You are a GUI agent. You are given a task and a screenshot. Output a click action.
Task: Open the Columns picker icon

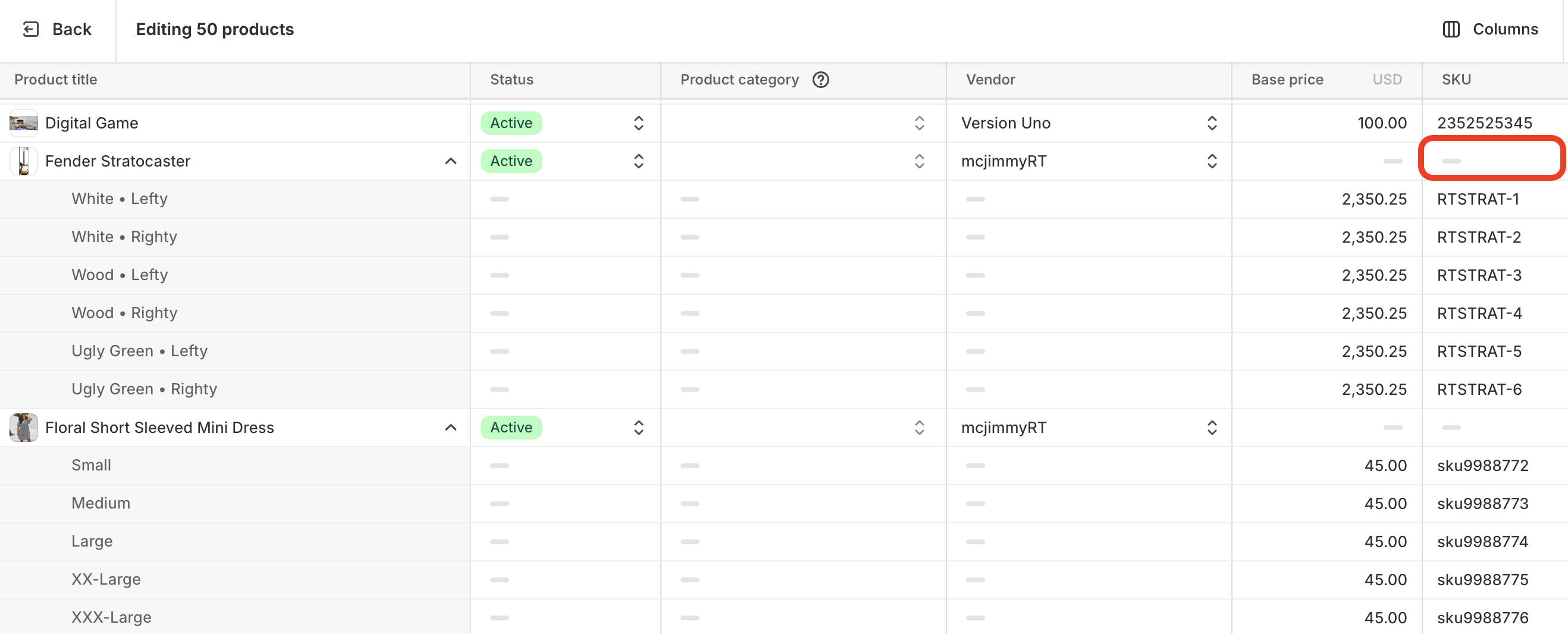1451,29
